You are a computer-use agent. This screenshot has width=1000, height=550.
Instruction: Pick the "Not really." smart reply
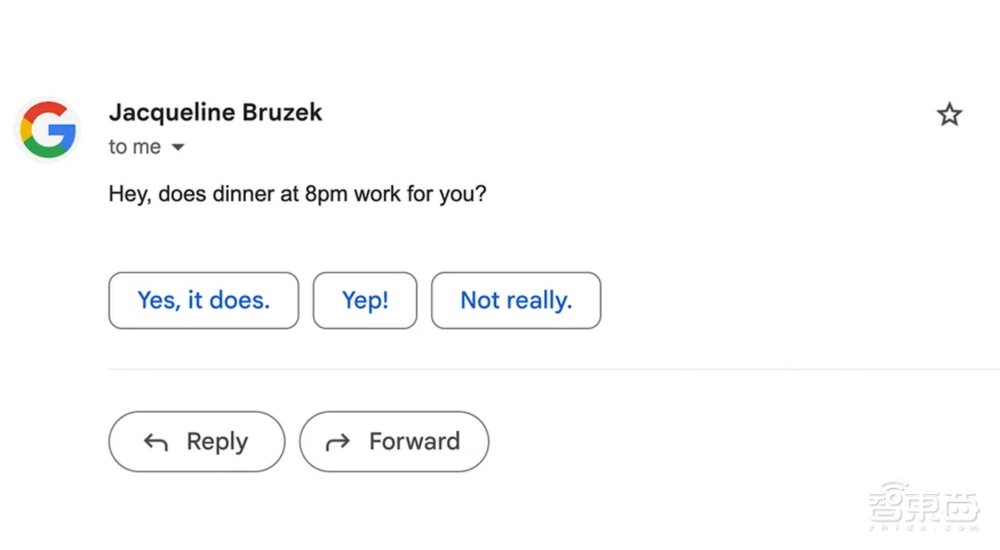point(516,300)
